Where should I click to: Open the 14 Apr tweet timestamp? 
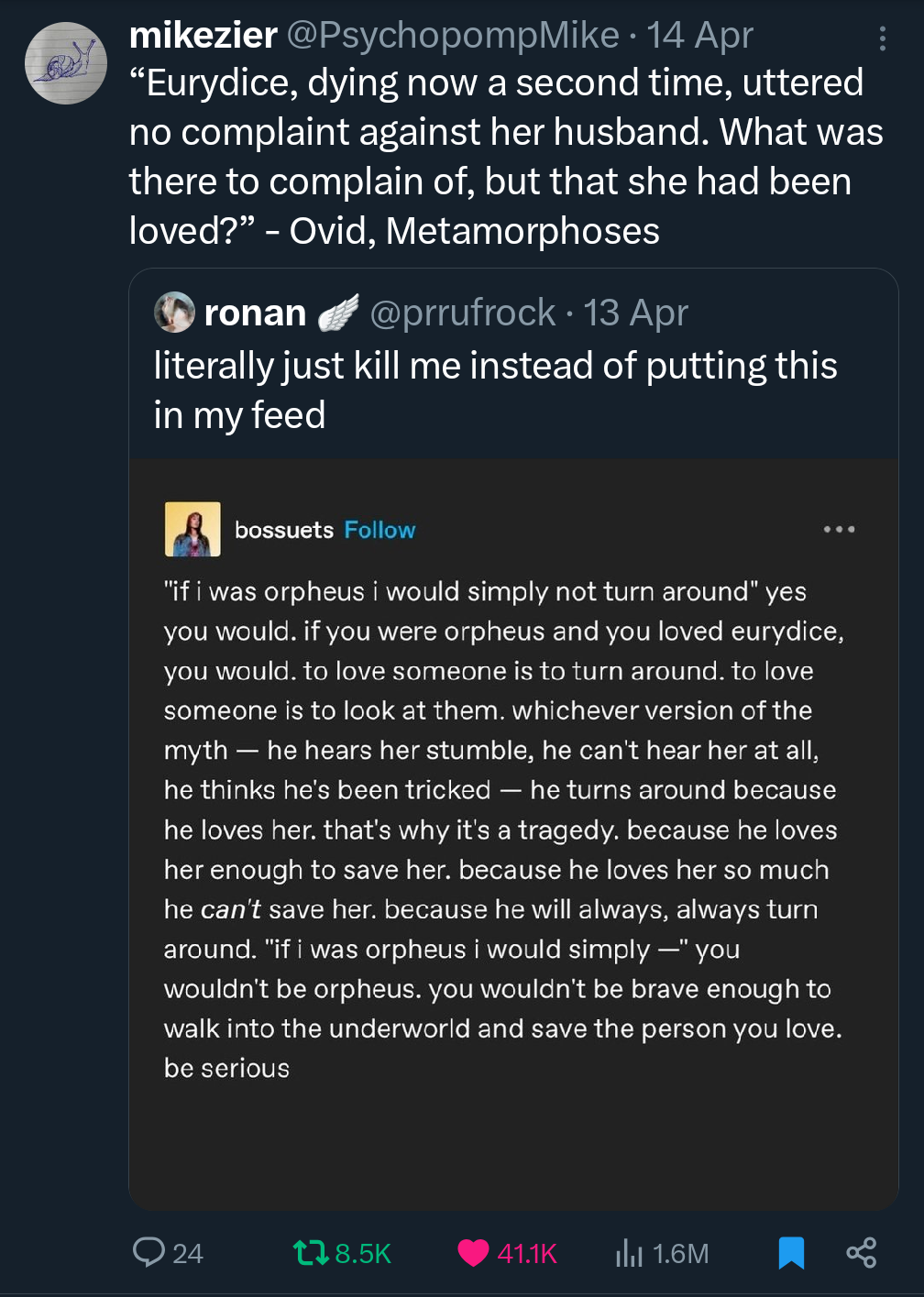[x=699, y=36]
